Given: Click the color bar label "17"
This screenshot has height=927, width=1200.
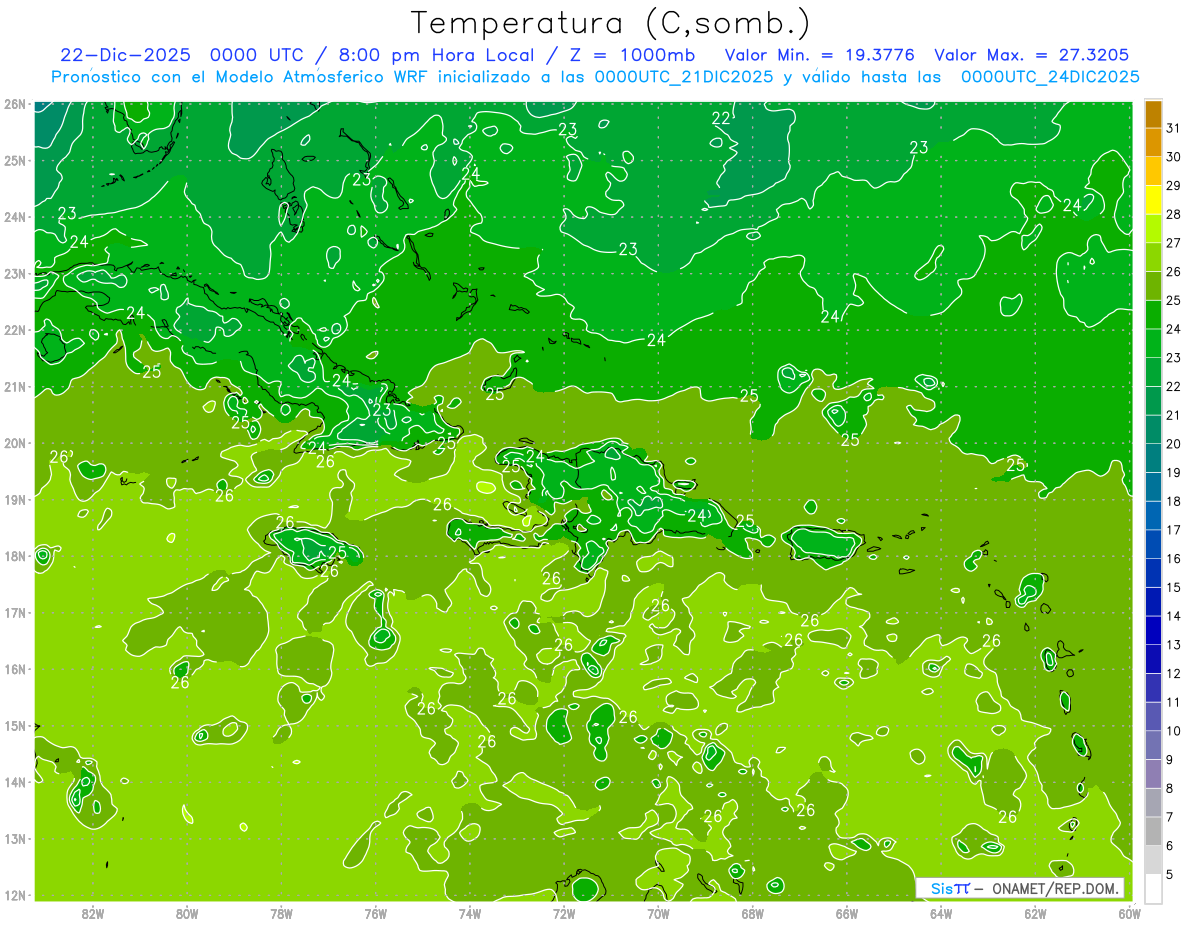Looking at the screenshot, I should (x=1174, y=530).
